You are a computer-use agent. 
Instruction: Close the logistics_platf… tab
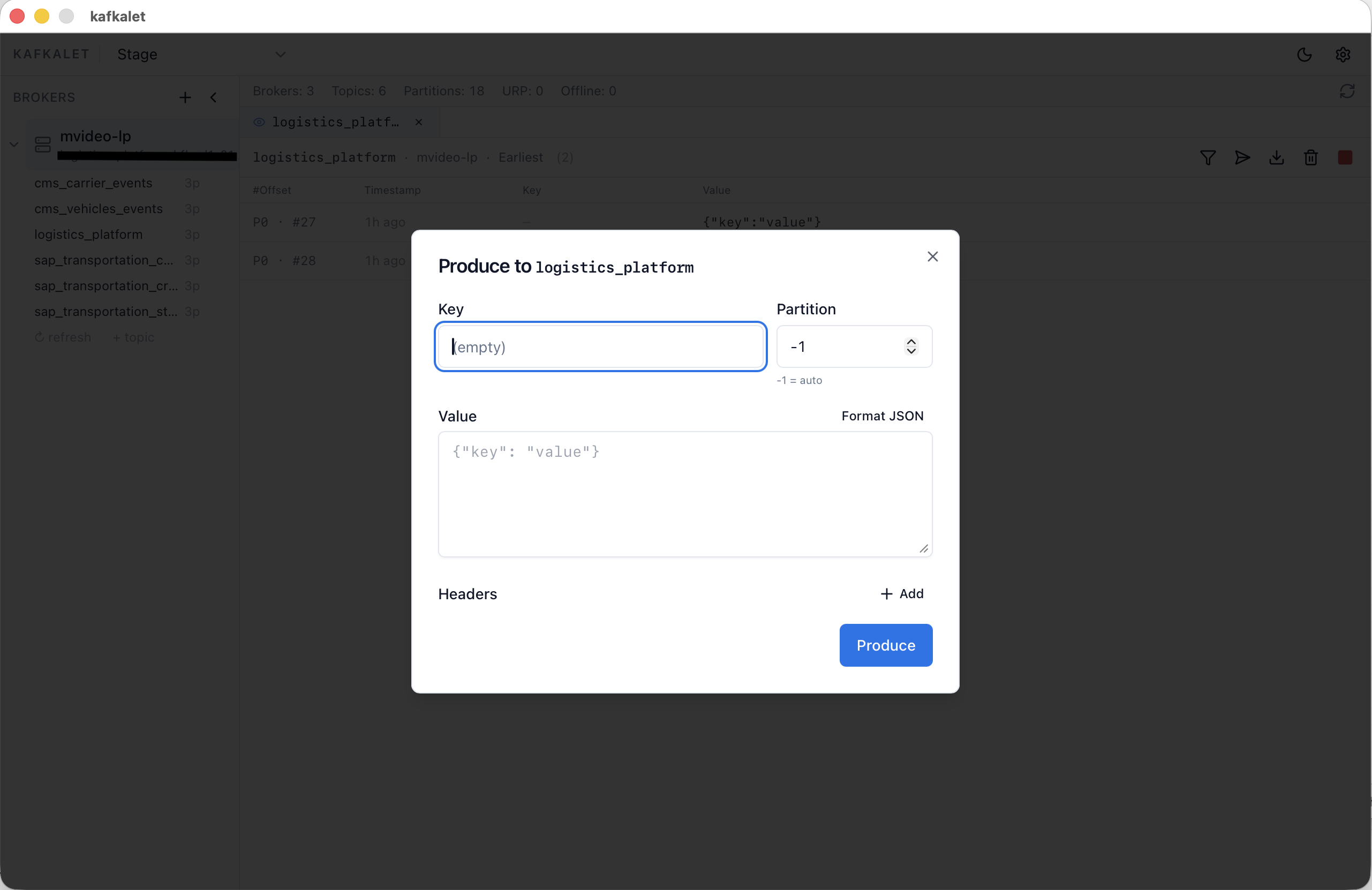[x=419, y=122]
